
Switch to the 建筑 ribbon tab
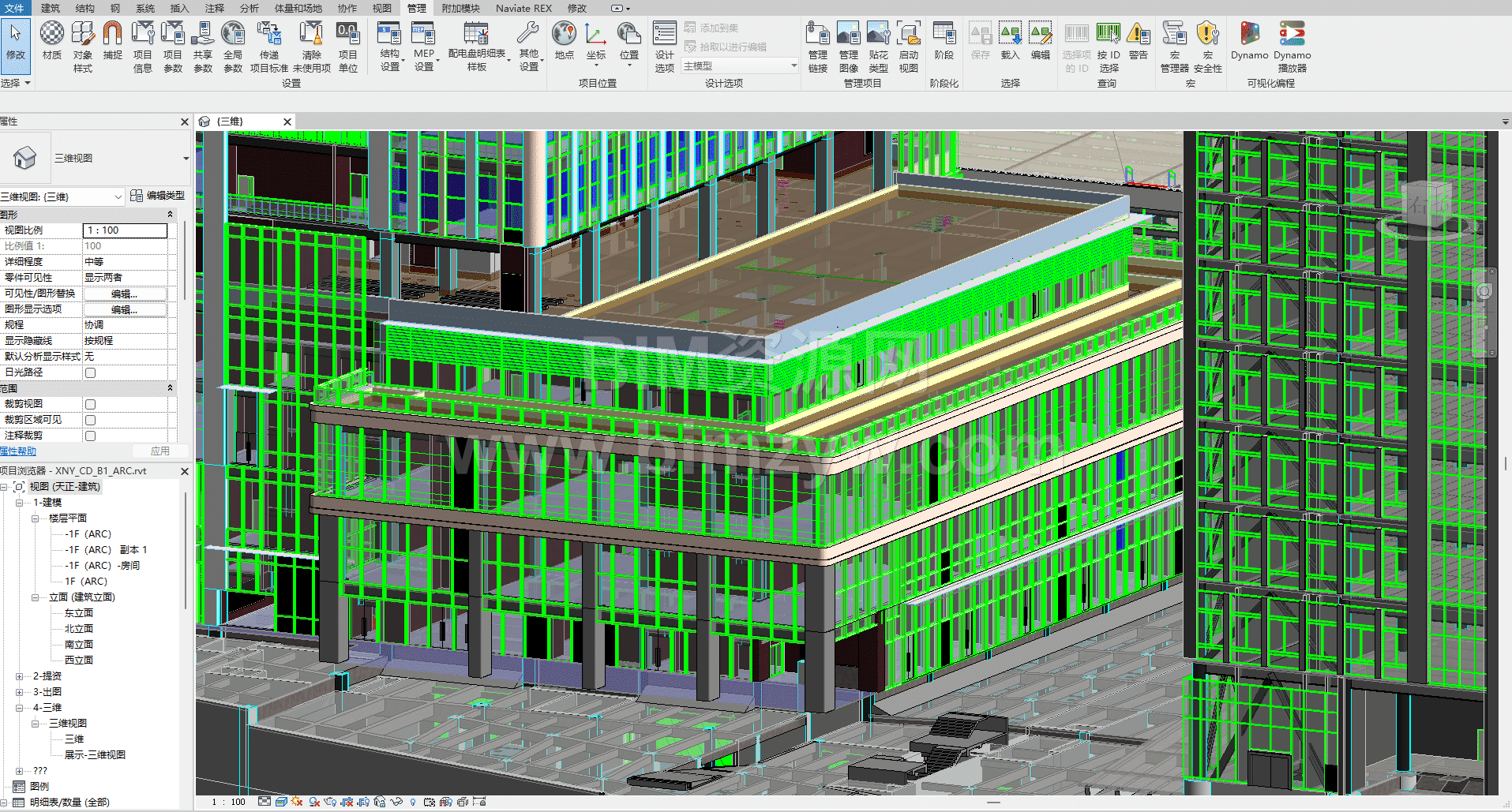click(50, 8)
